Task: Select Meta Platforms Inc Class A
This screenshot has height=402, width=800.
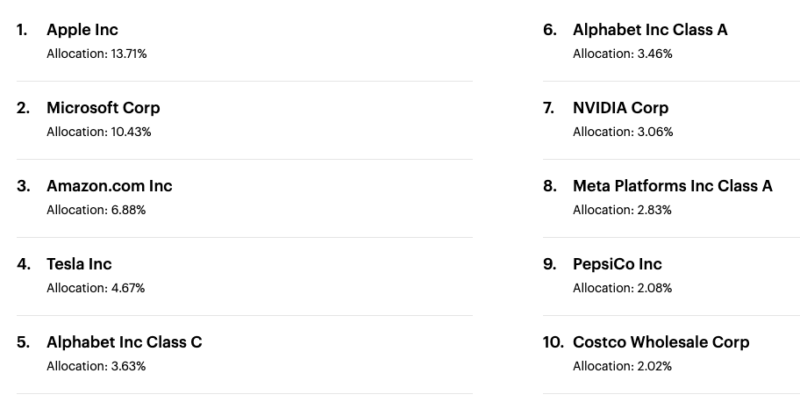Action: 672,186
